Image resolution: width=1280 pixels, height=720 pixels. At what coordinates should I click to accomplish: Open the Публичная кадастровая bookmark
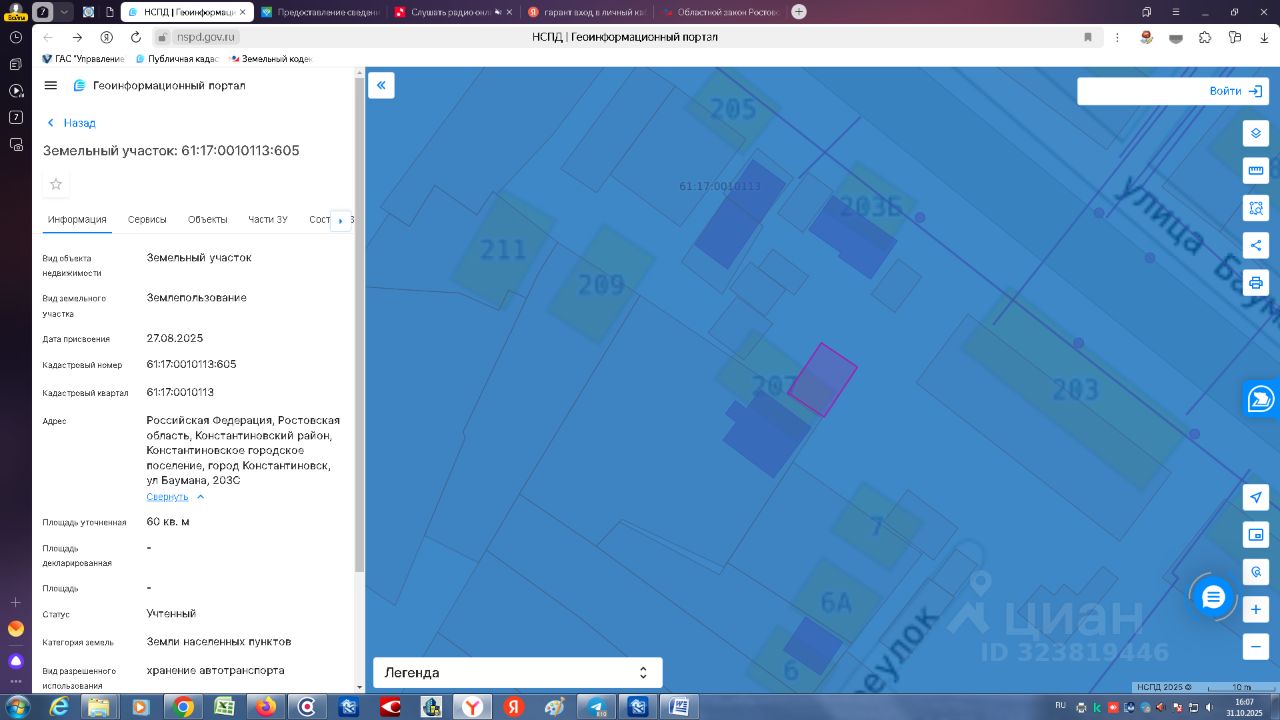click(x=176, y=59)
